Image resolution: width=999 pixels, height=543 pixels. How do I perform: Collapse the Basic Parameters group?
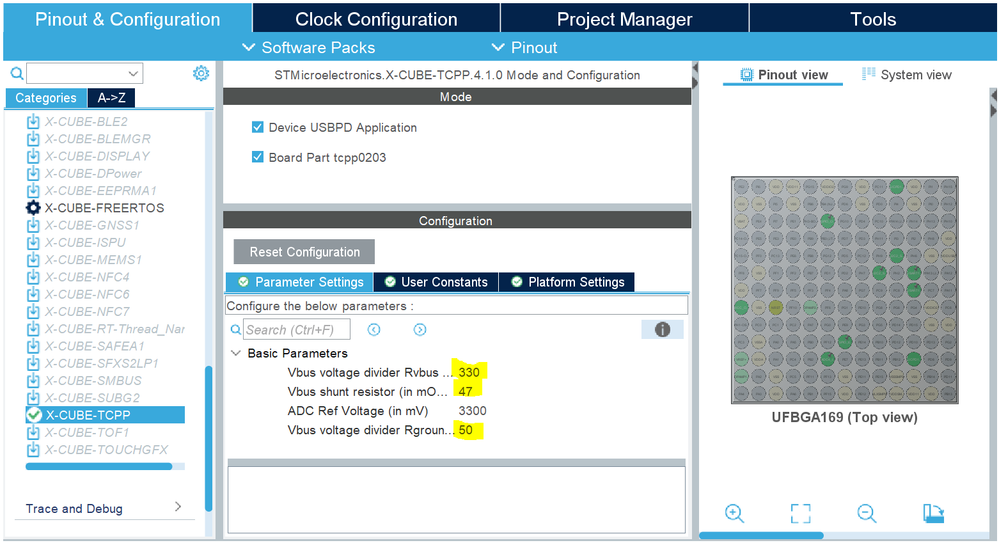236,353
